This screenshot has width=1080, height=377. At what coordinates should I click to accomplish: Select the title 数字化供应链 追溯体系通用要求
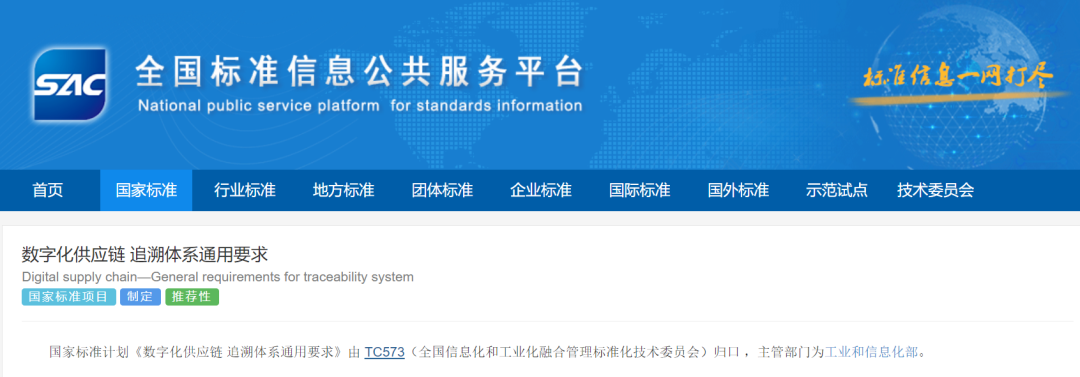coord(145,255)
